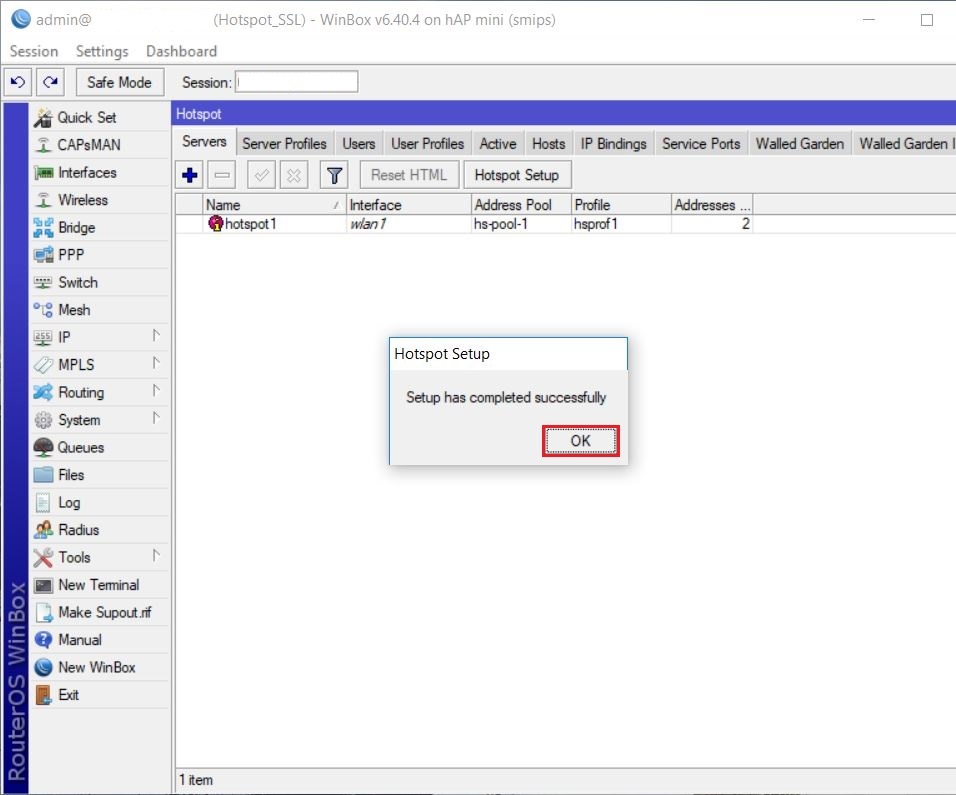Sort by Profile column header
956x795 pixels.
pos(621,205)
